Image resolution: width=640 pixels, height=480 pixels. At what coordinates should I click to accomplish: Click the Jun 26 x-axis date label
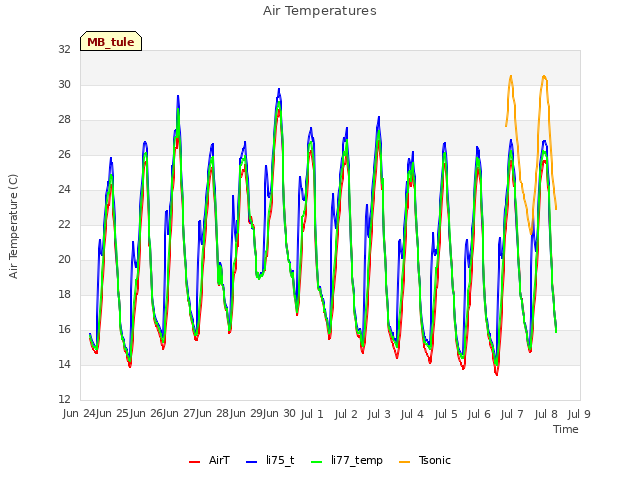click(x=147, y=413)
